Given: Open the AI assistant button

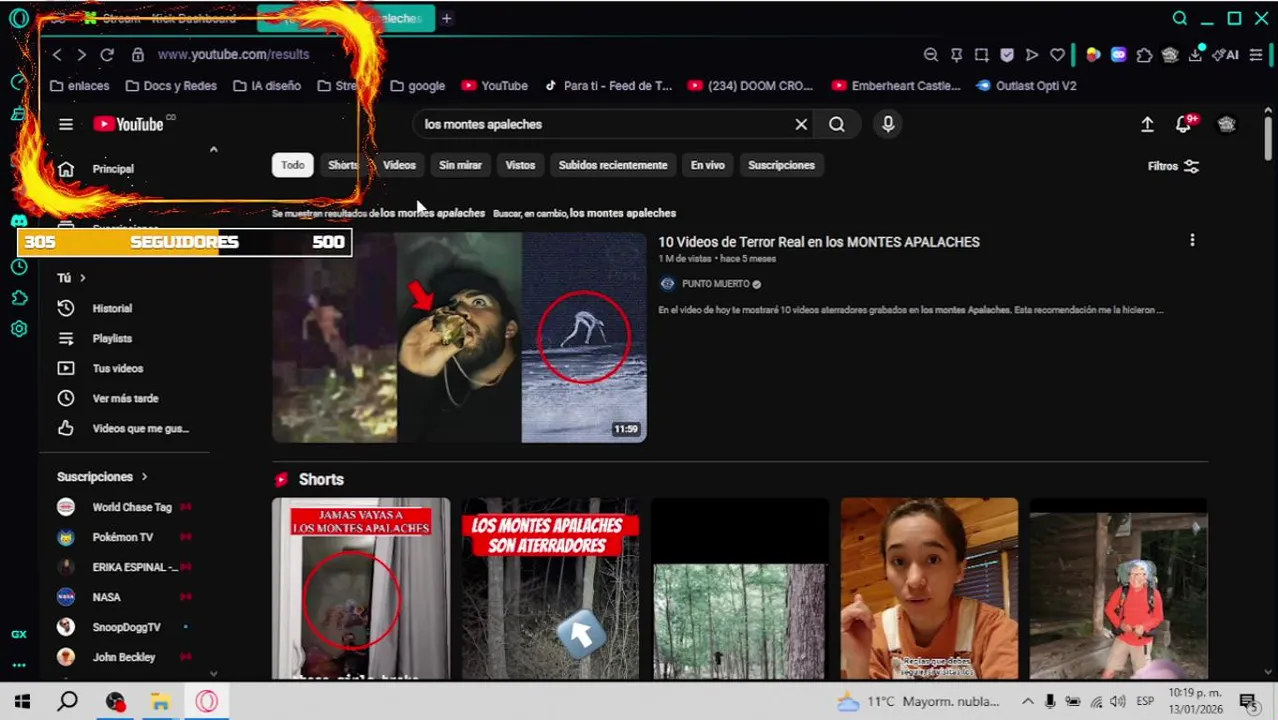Looking at the screenshot, I should (x=1226, y=55).
